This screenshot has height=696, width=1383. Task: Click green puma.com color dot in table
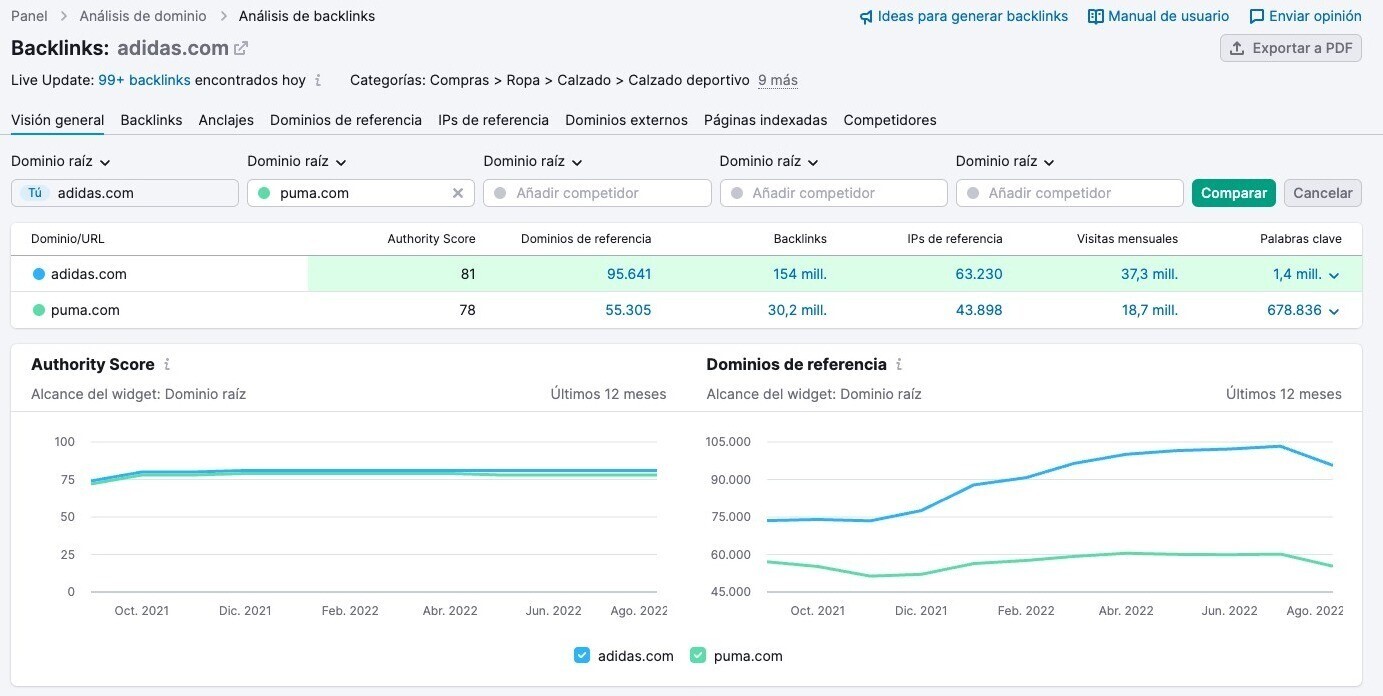click(x=39, y=310)
